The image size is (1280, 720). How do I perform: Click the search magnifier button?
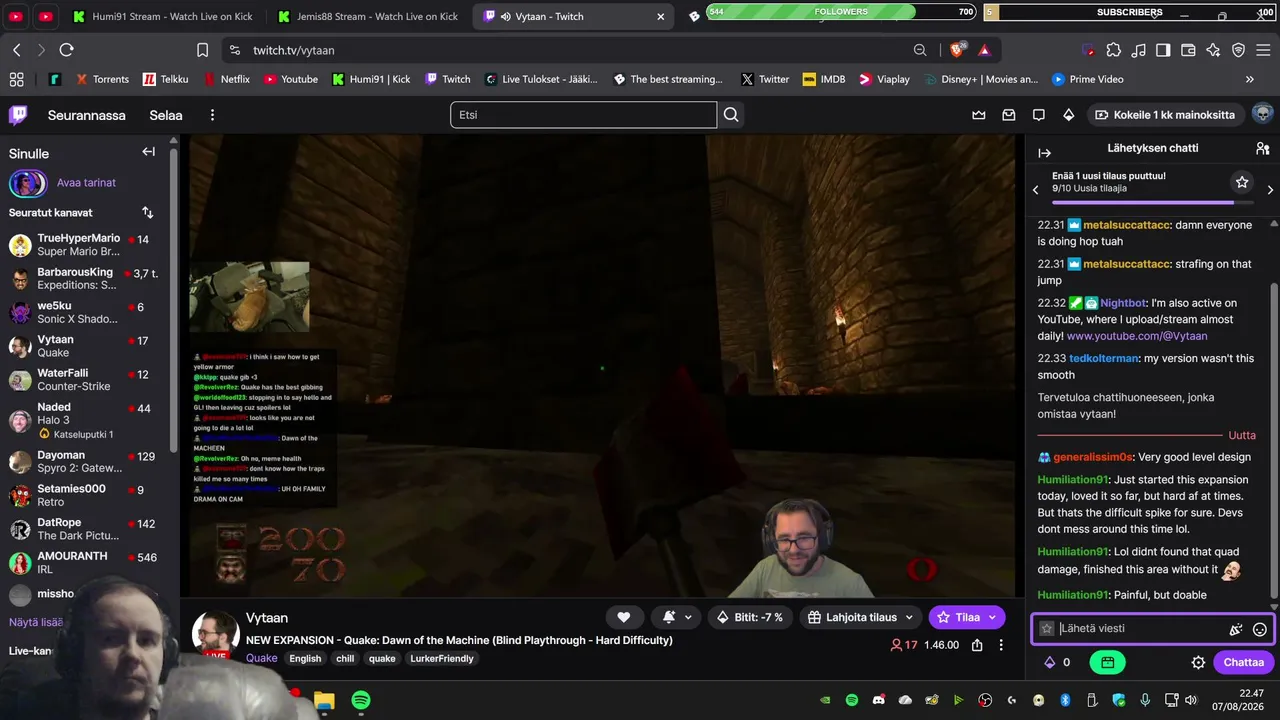731,115
